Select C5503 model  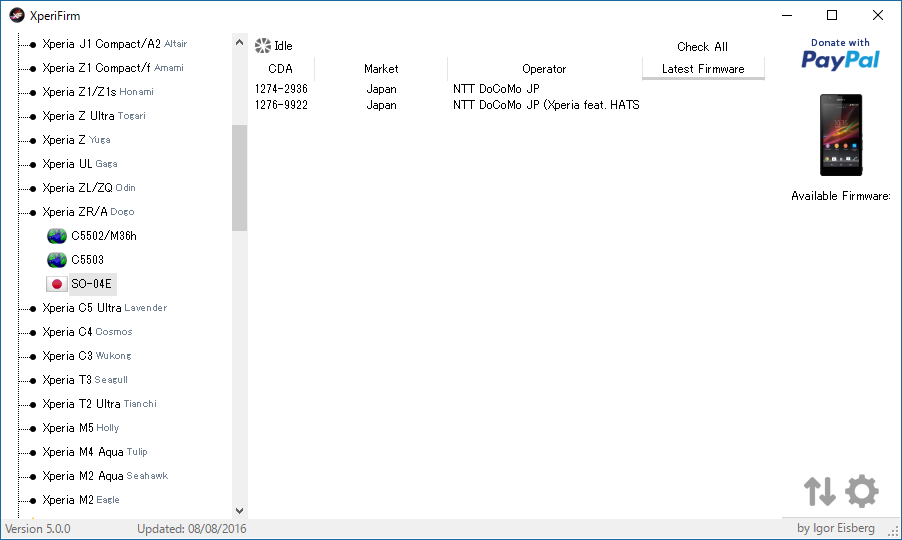tap(87, 260)
